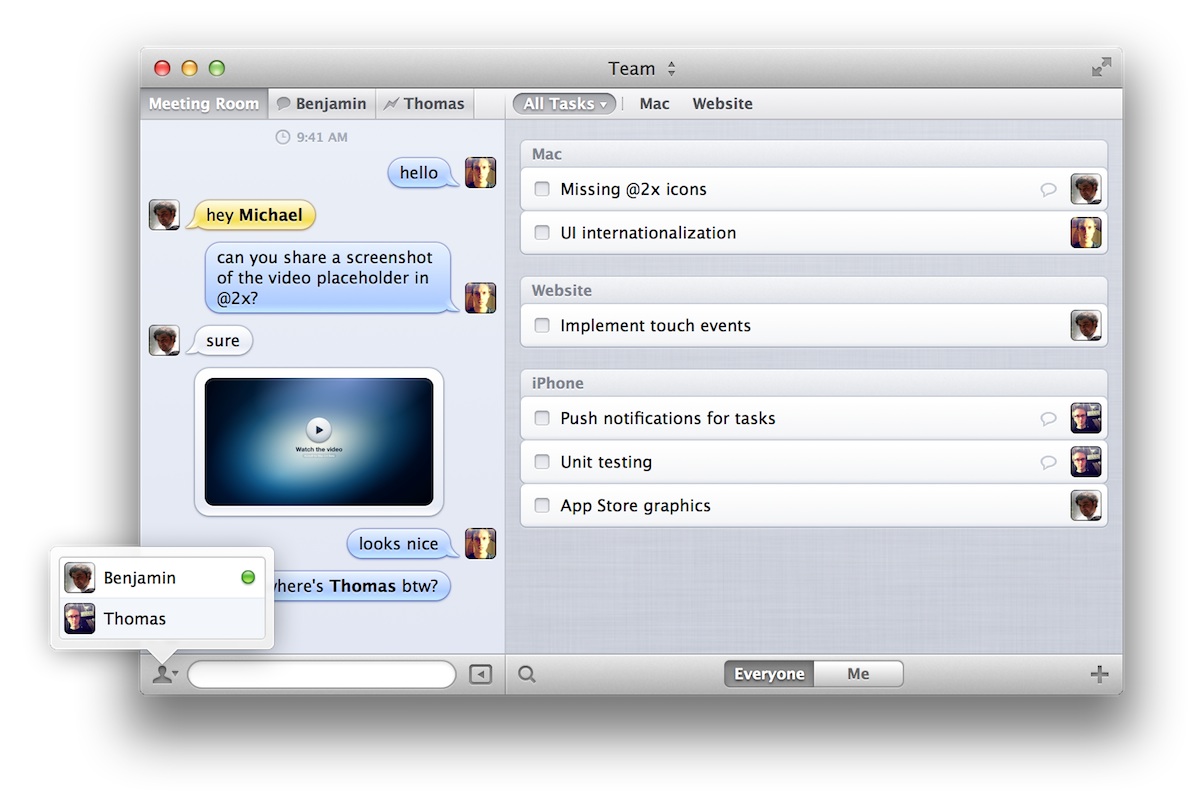Open the Thomas chat tab
1200x802 pixels.
[x=425, y=104]
